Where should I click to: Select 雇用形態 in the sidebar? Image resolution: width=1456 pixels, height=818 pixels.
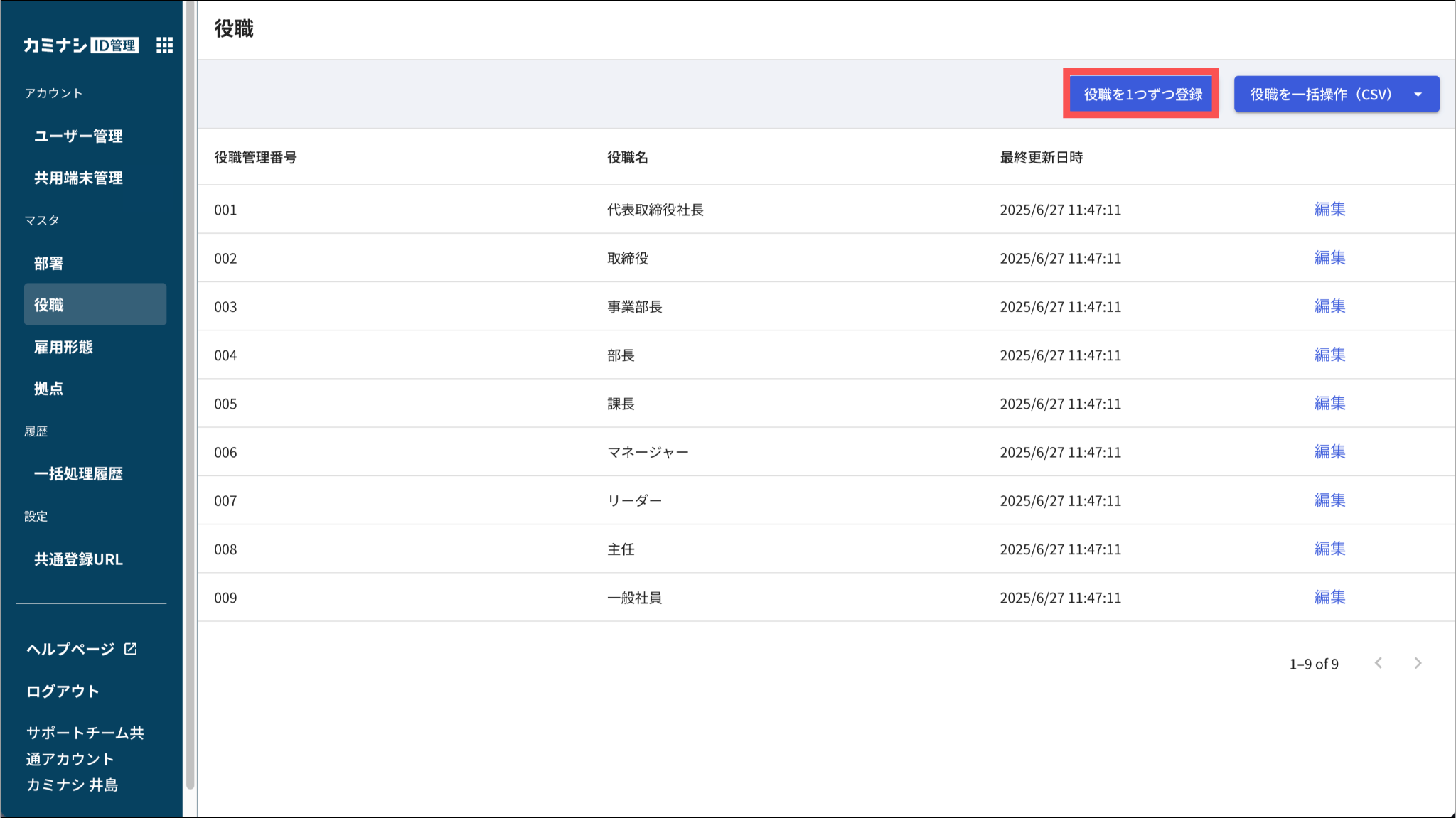coord(63,347)
